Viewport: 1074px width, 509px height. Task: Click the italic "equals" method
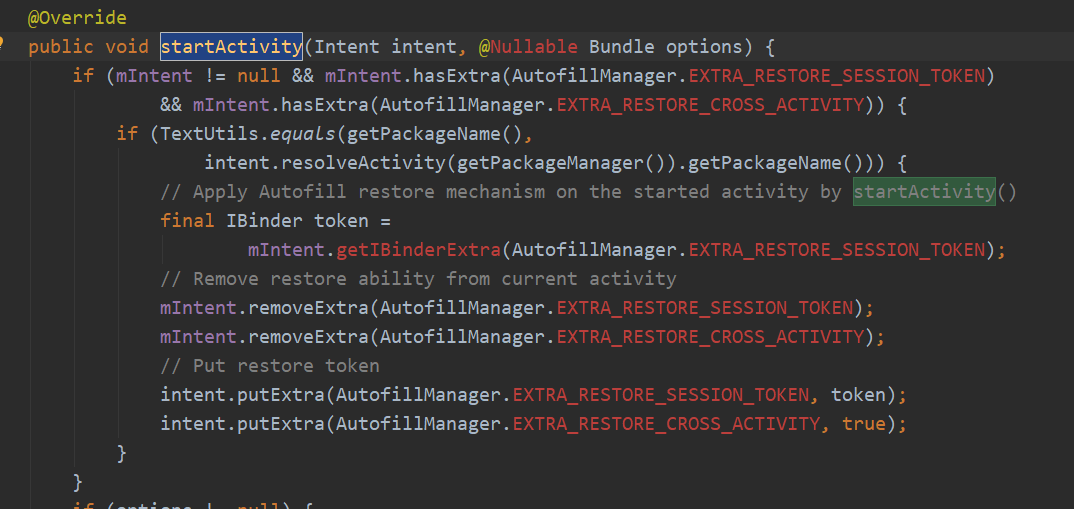(303, 134)
